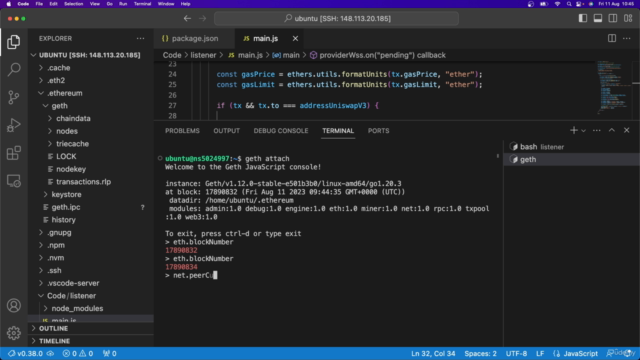The height and width of the screenshot is (360, 640).
Task: Switch to the package.json editor tab
Action: coord(194,38)
